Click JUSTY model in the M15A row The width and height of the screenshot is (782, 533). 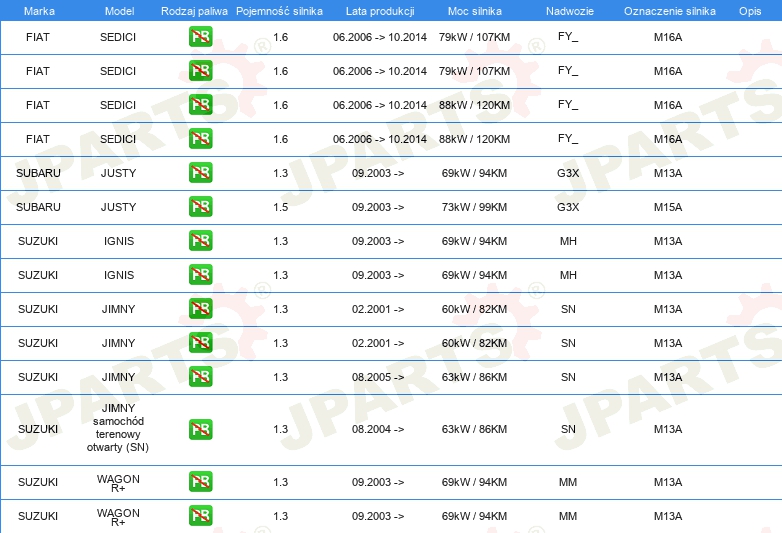click(118, 207)
